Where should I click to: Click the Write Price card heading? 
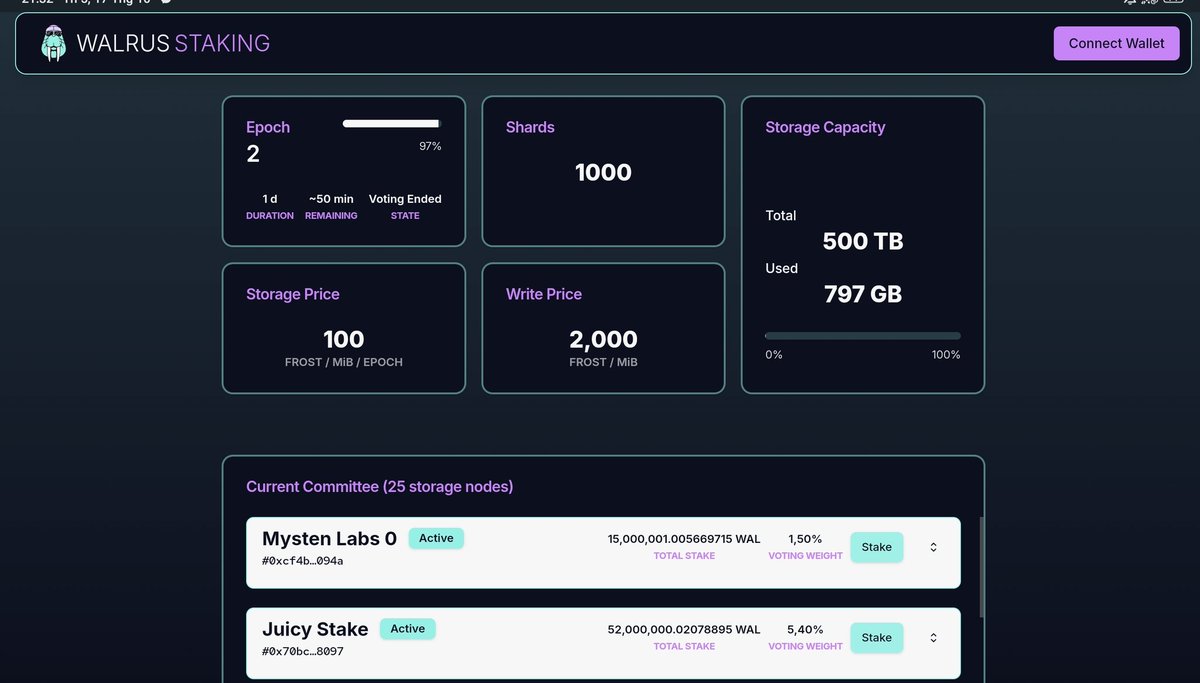pyautogui.click(x=544, y=294)
